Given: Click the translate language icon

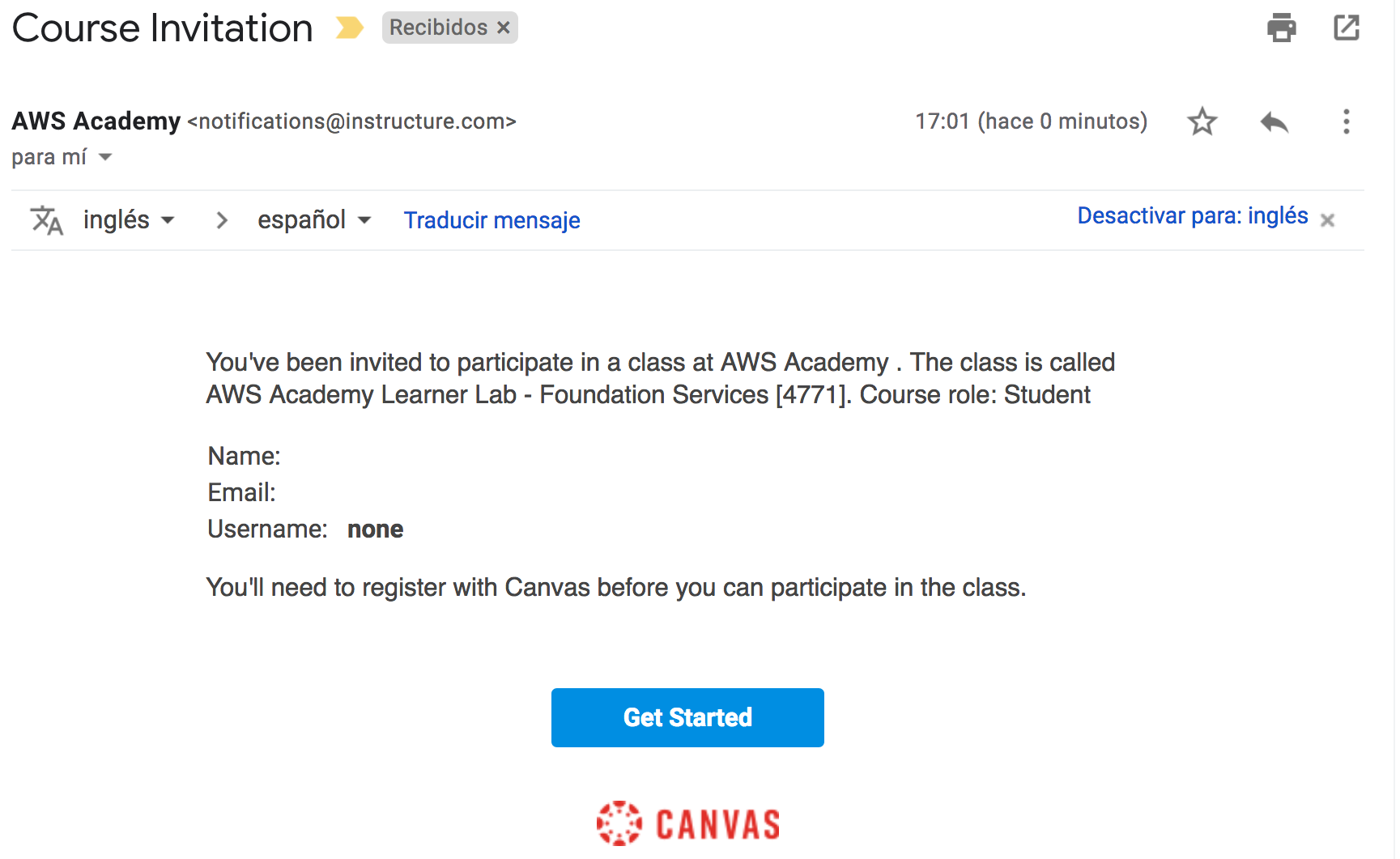Looking at the screenshot, I should click(x=46, y=220).
